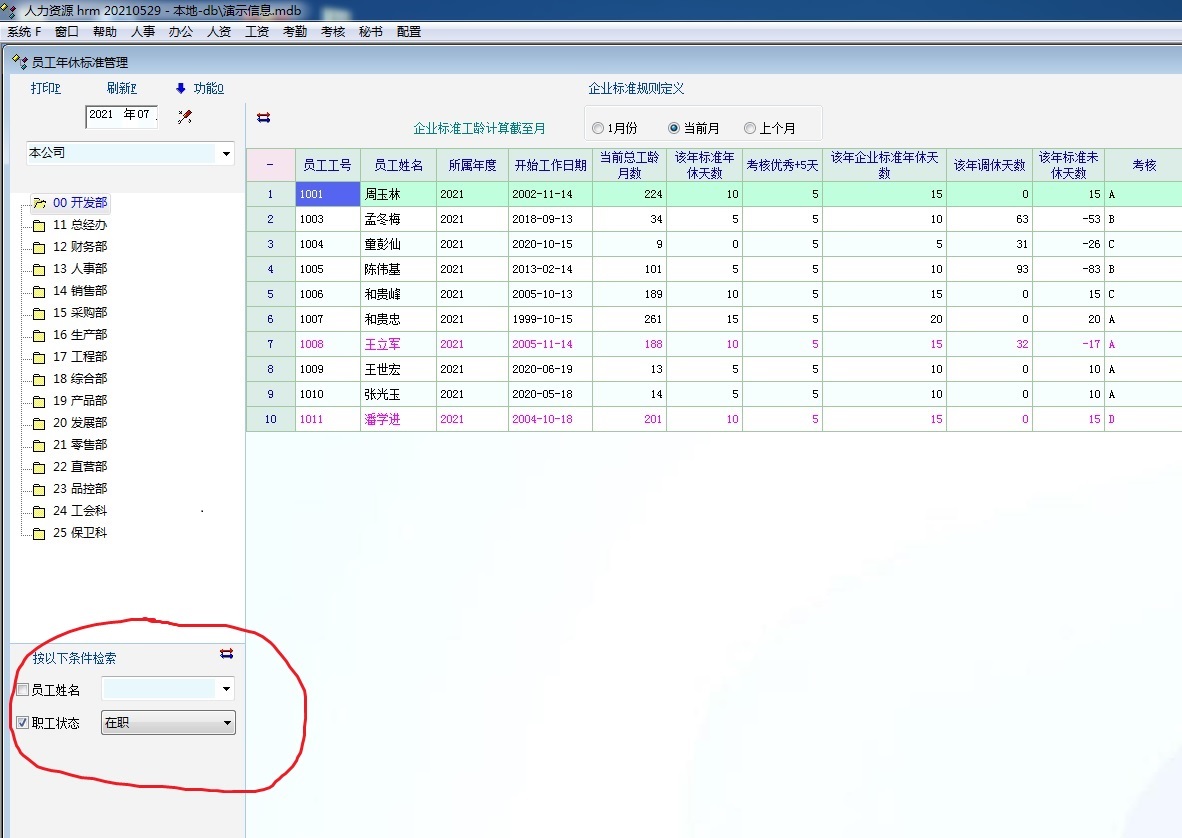Screen dimensions: 1182x838
Task: Click the swap arrows icon above the table
Action: [264, 117]
